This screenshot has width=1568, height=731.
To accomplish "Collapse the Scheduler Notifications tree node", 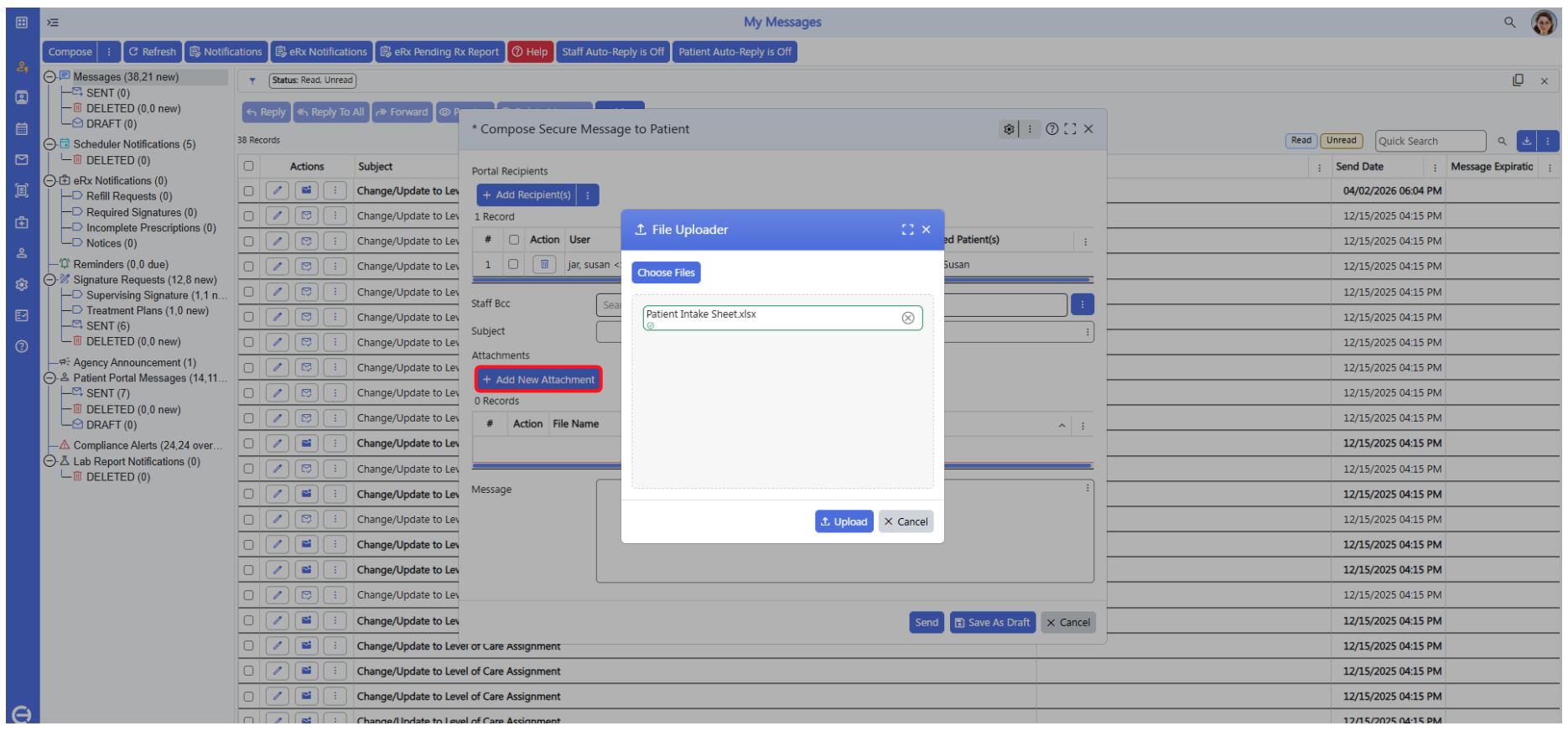I will pos(49,144).
